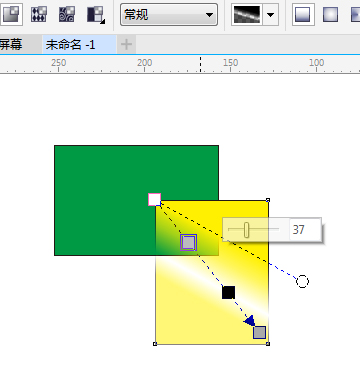Select the gray end node near arrow
360x380 pixels.
click(259, 332)
